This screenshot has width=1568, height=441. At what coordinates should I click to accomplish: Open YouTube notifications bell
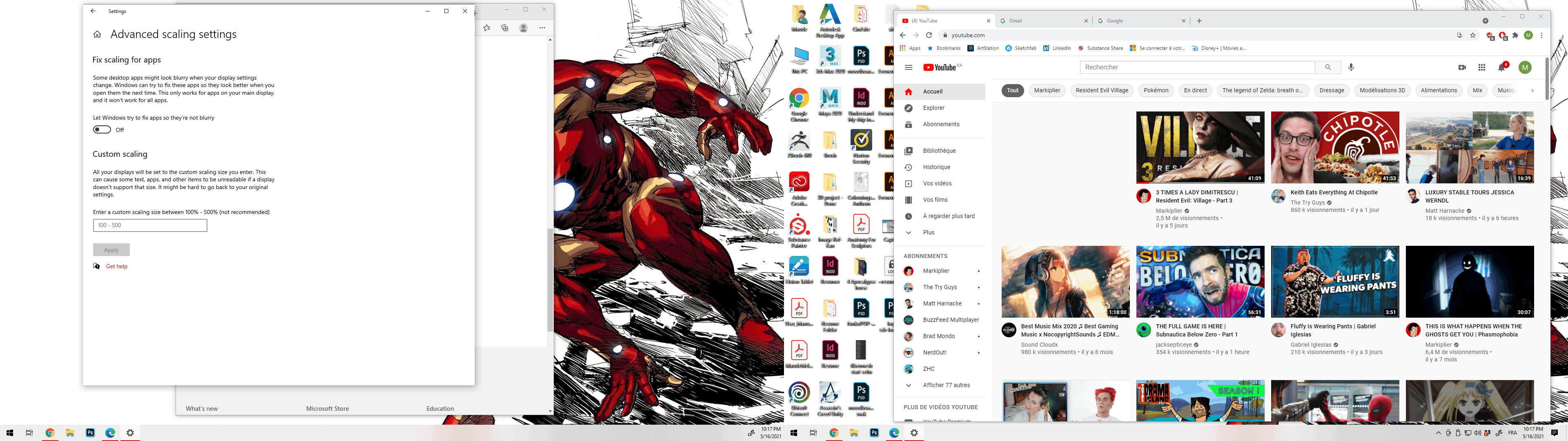pyautogui.click(x=1502, y=67)
